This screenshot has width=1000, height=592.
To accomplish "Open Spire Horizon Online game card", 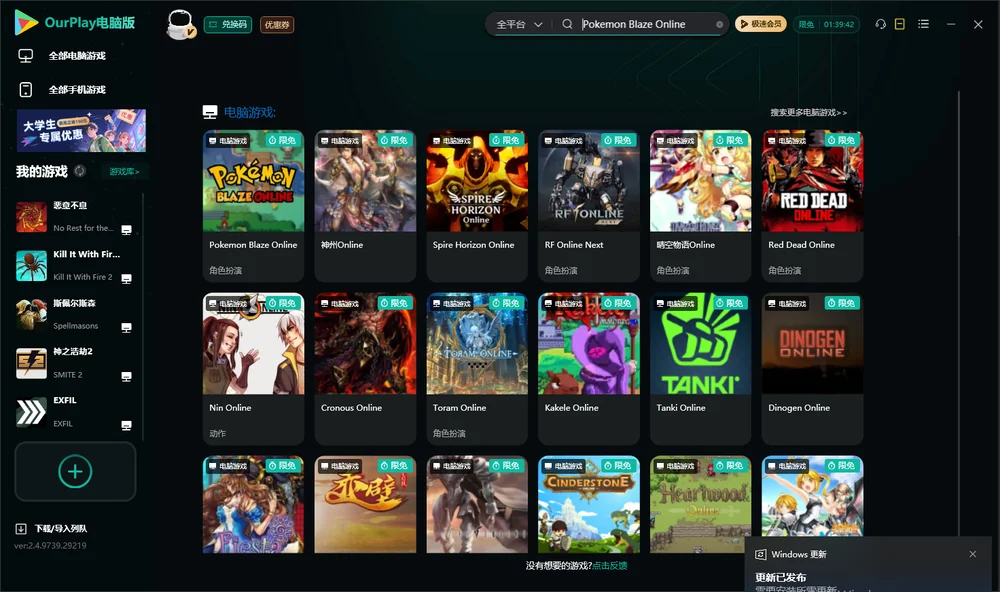I will pyautogui.click(x=477, y=205).
